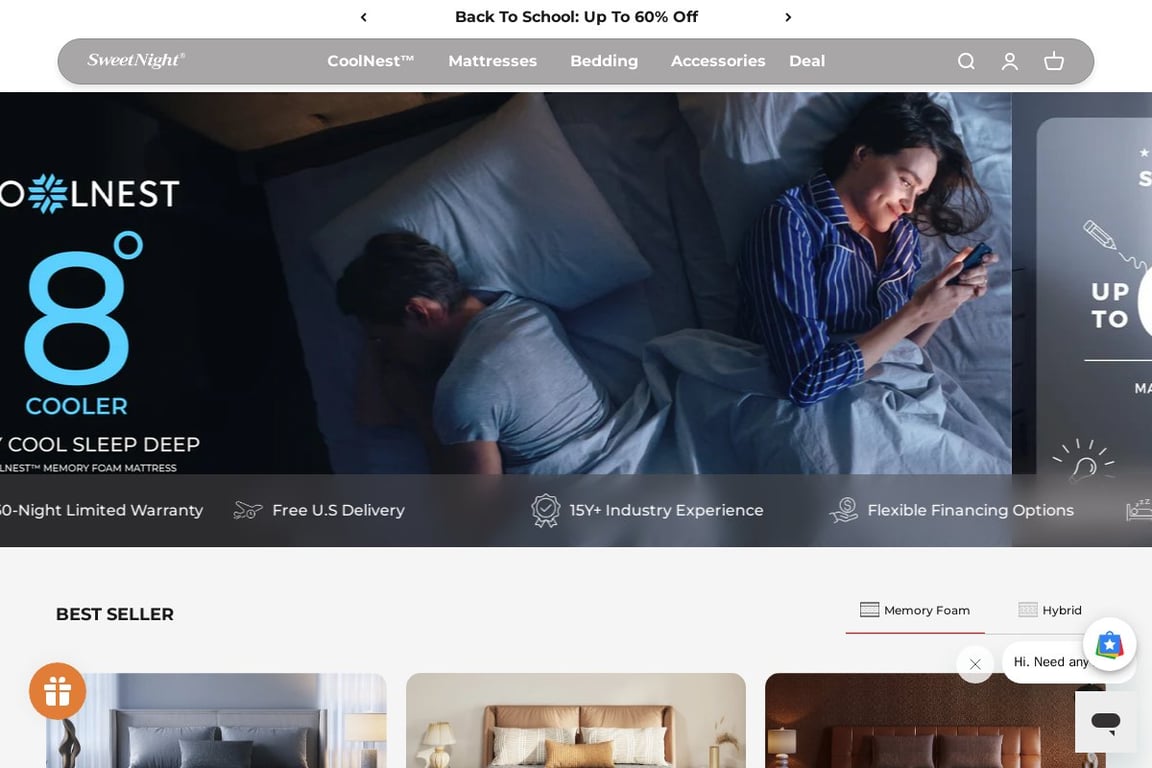Viewport: 1152px width, 768px height.
Task: Open the first best seller grey bed thumbnail
Action: click(216, 720)
